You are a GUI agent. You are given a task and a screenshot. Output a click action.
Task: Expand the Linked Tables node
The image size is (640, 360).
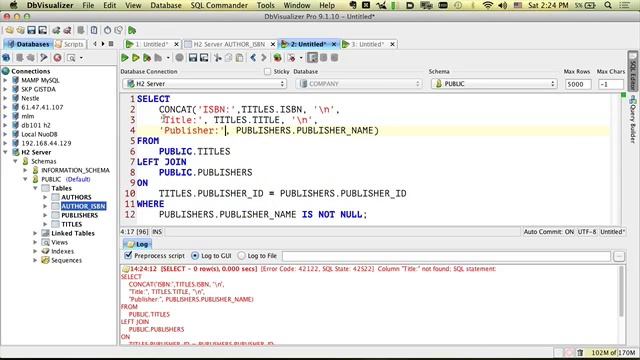point(35,233)
